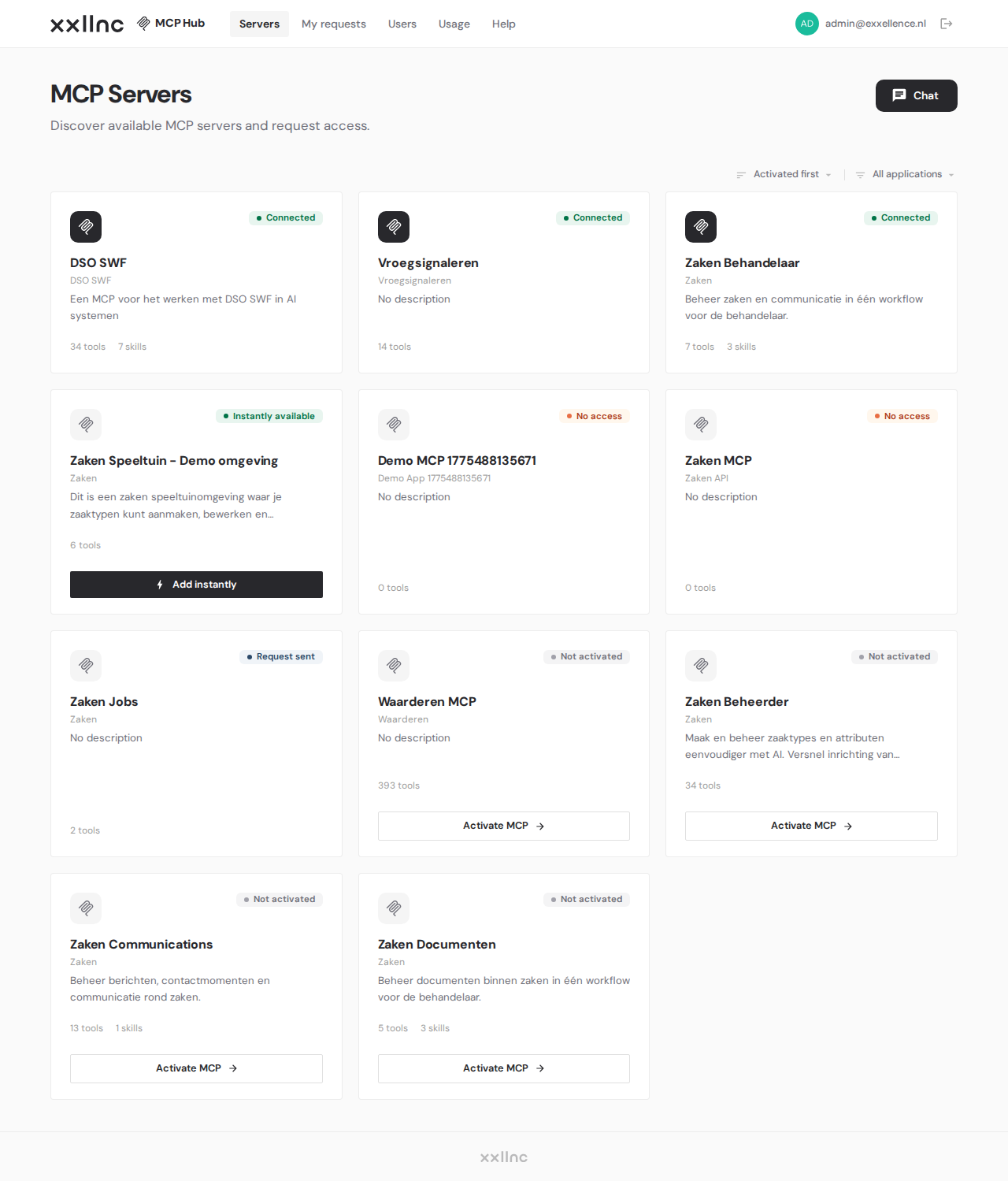Click the Zaken Jobs server icon
The height and width of the screenshot is (1181, 1008).
point(86,666)
